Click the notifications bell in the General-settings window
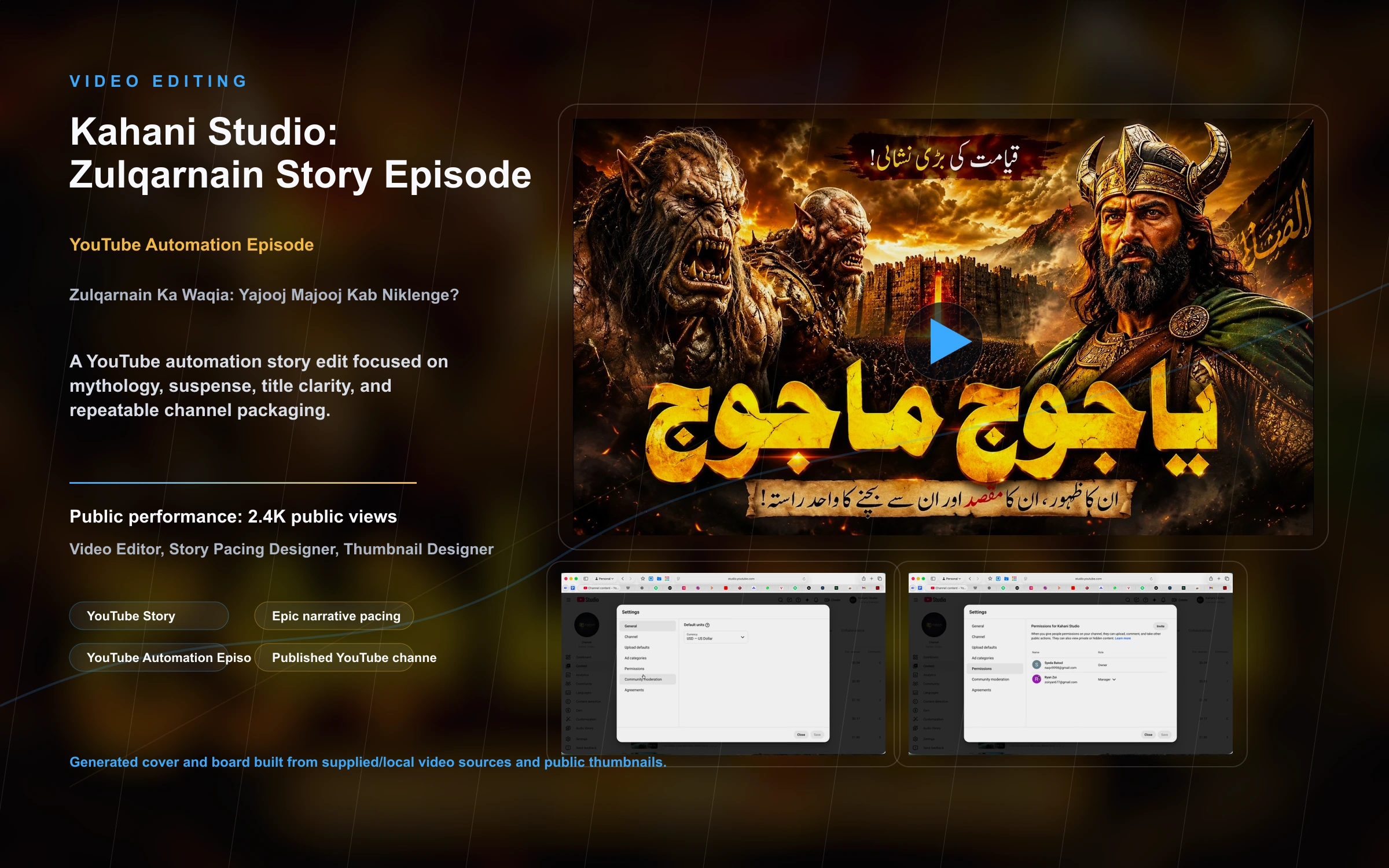The image size is (1389, 868). (x=816, y=600)
